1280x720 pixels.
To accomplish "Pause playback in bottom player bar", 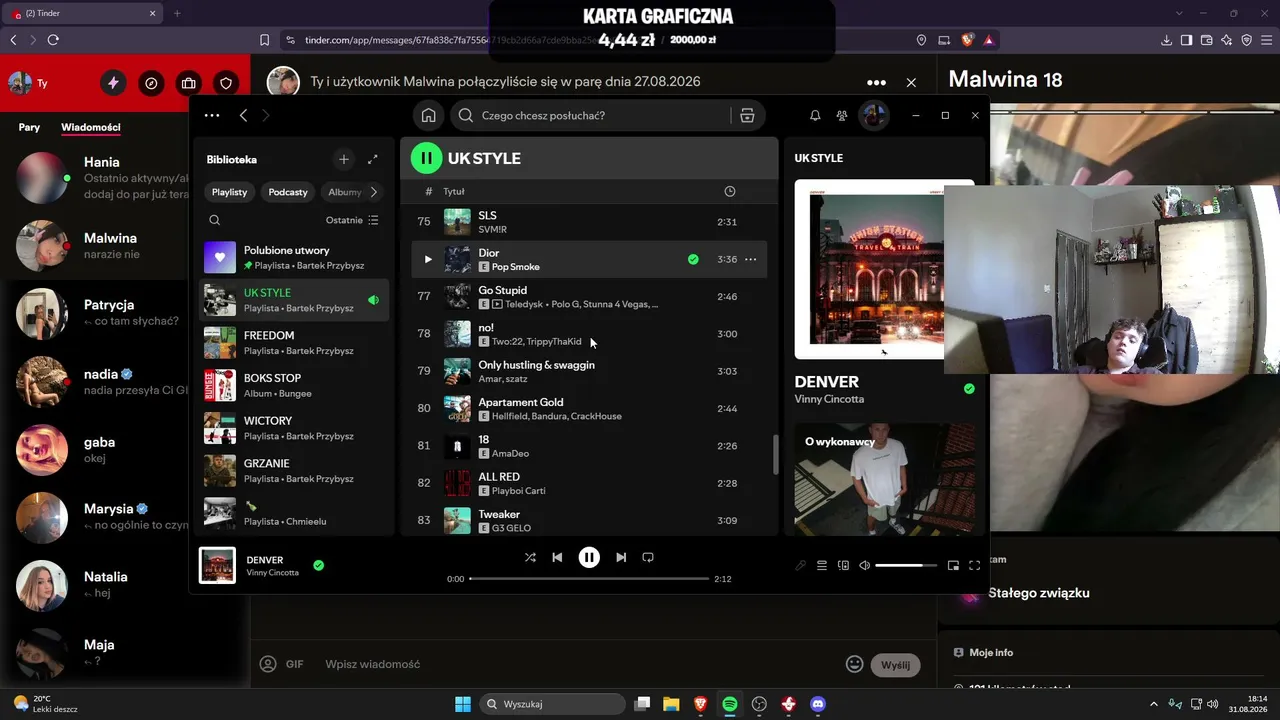I will click(x=589, y=557).
